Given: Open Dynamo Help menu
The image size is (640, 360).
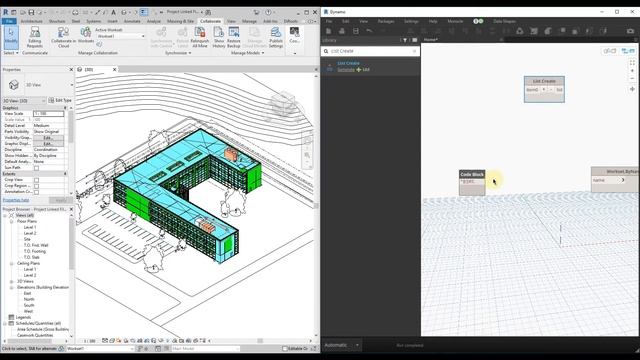Looking at the screenshot, I should click(x=433, y=21).
